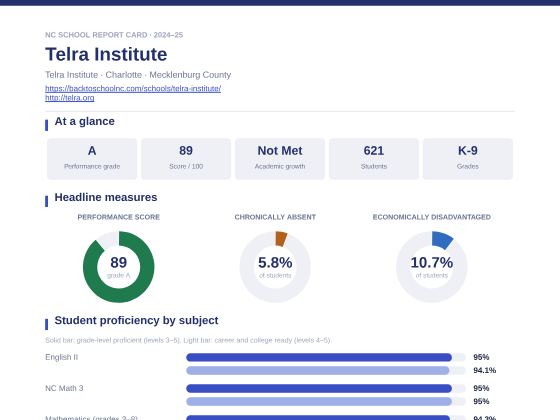This screenshot has height=420, width=560.
Task: Select the 621 Students card
Action: tap(374, 159)
